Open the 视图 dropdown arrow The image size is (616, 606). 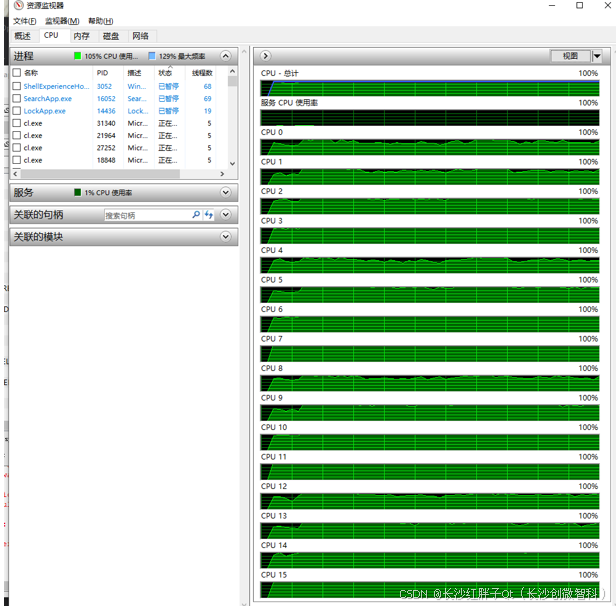[x=597, y=56]
